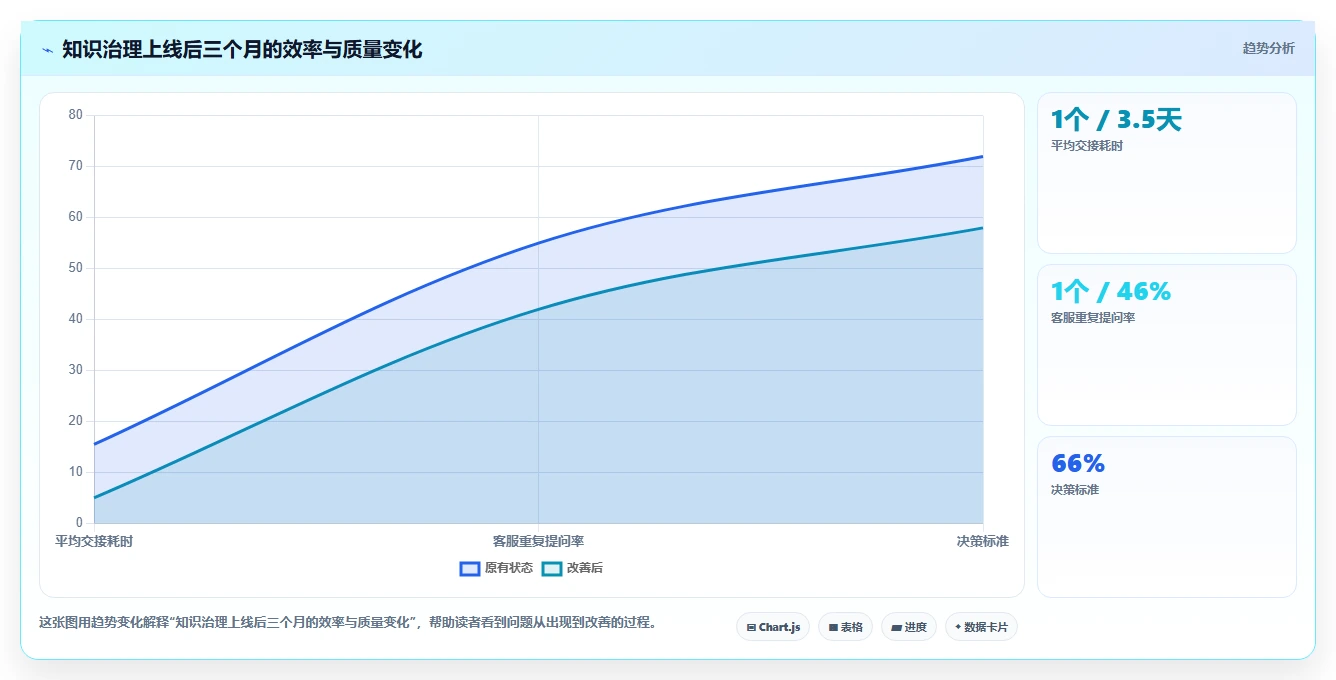The image size is (1336, 680).
Task: Click the 66% metric card value
Action: coord(1078,464)
